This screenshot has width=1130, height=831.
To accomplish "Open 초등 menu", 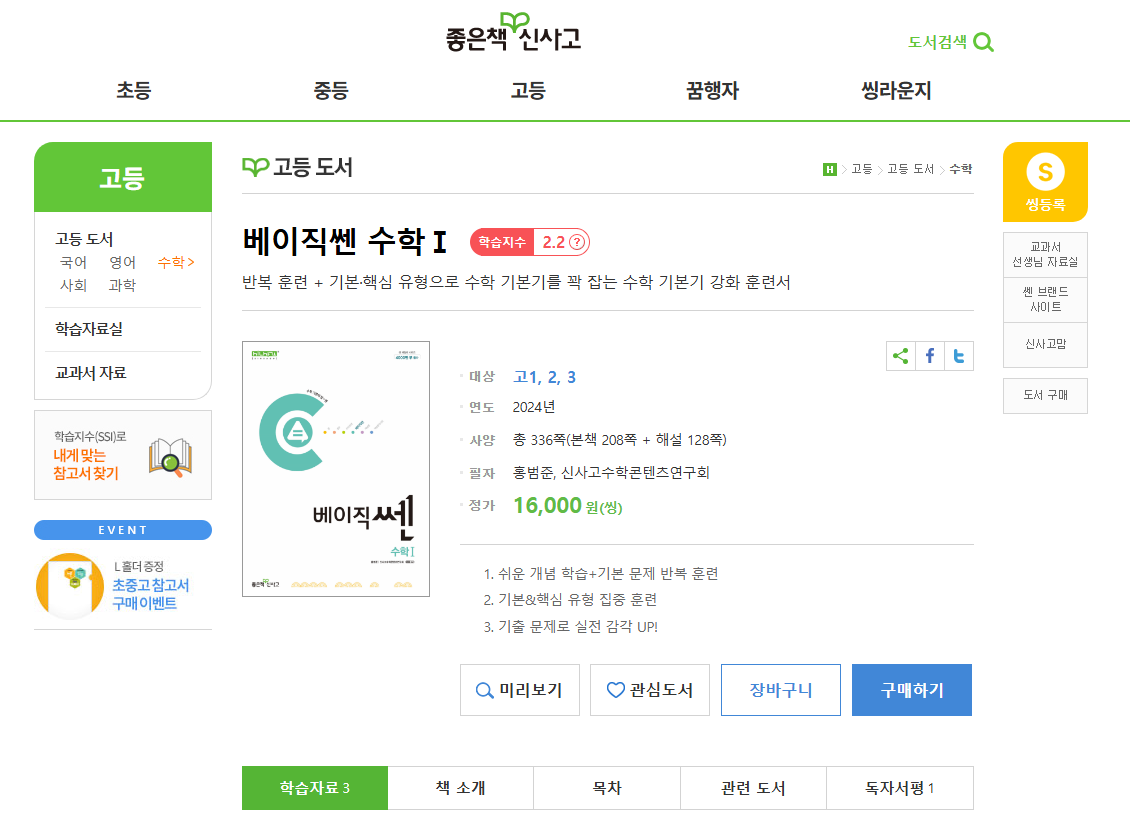I will pyautogui.click(x=133, y=91).
